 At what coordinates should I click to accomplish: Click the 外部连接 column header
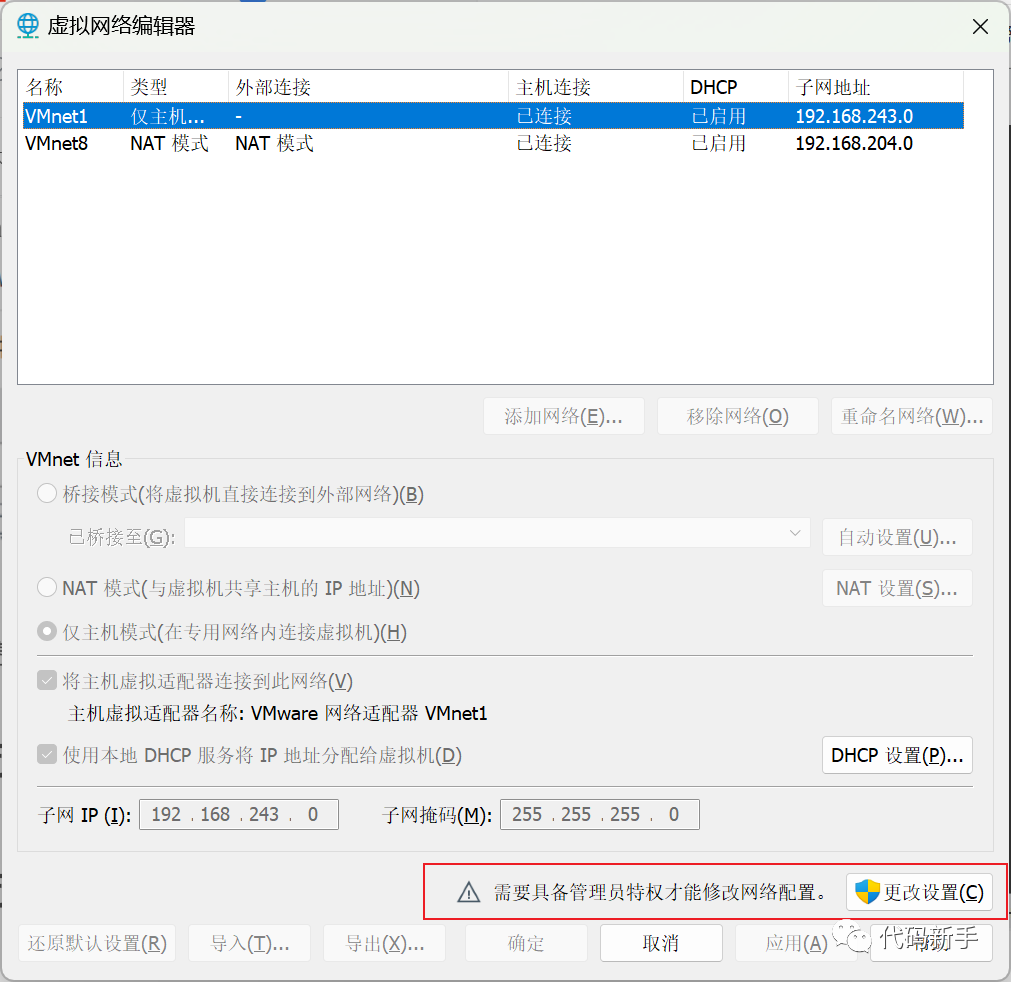pos(368,87)
